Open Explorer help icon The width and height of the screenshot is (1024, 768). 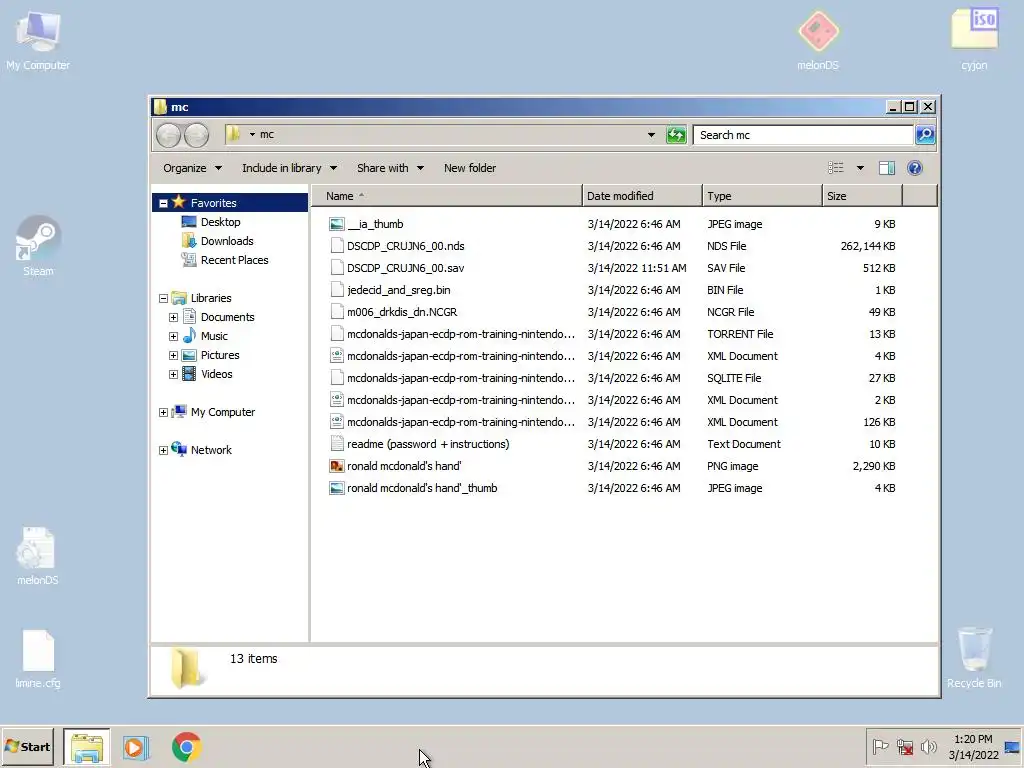(914, 168)
